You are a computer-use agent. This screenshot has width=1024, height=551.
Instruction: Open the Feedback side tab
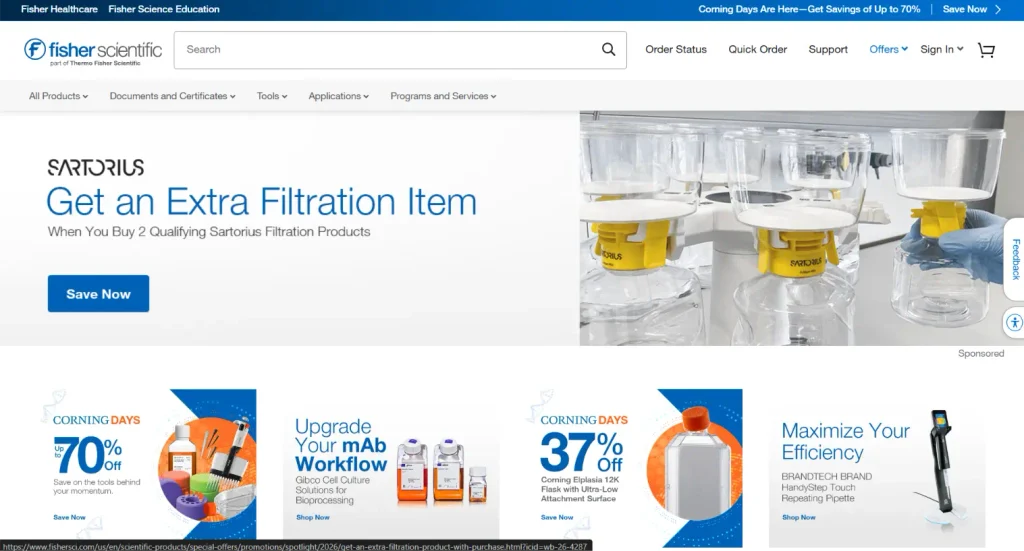point(1015,259)
